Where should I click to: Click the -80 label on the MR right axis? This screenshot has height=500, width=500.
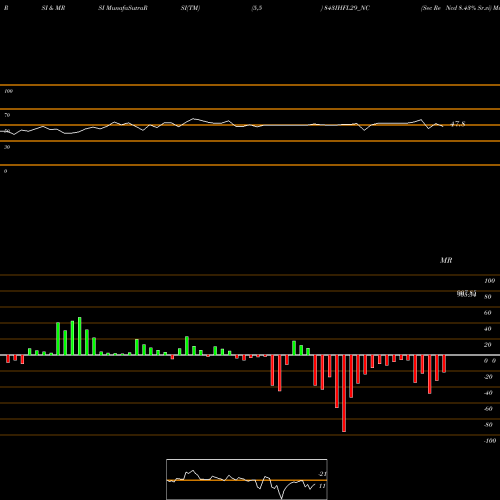488,425
